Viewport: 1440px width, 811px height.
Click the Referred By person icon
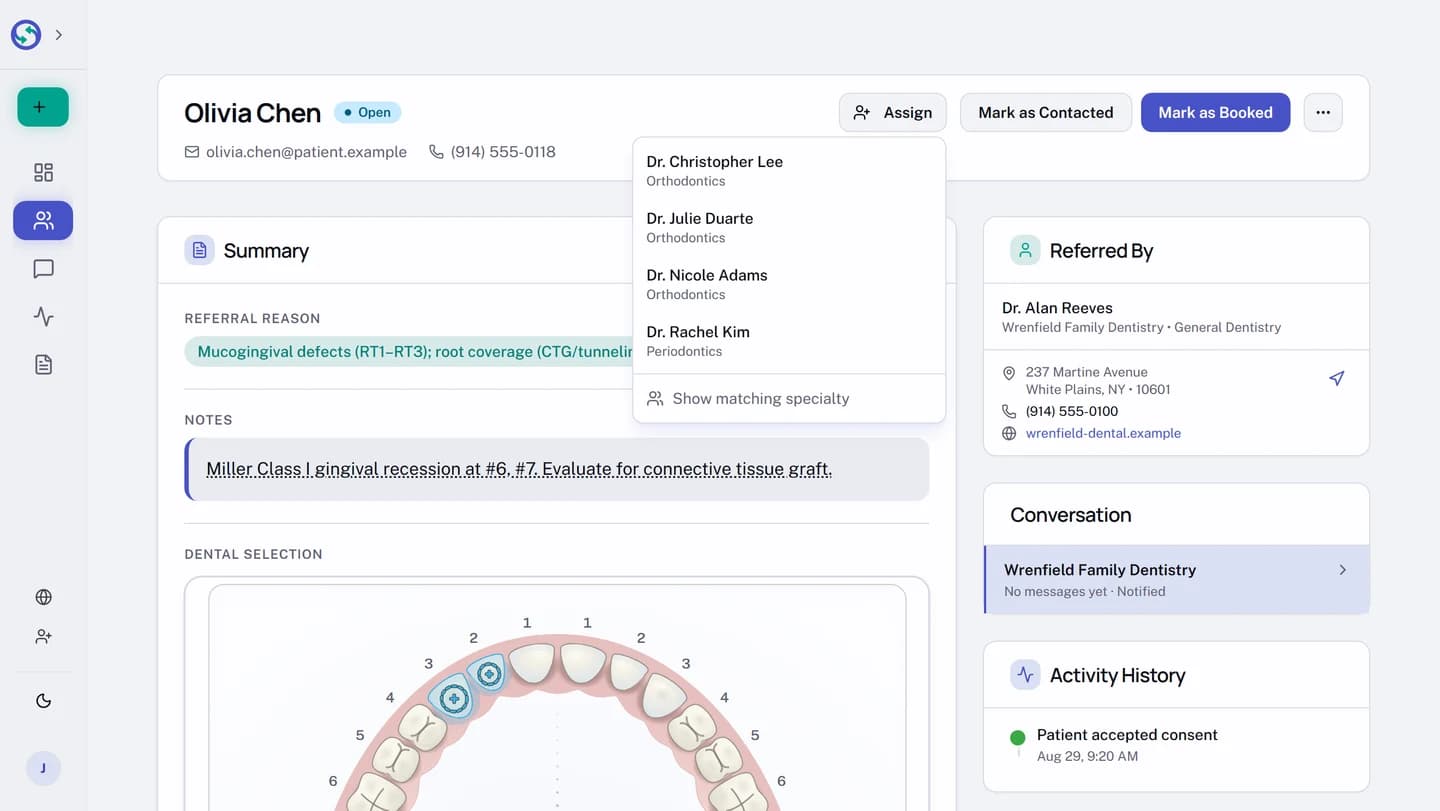pos(1025,250)
